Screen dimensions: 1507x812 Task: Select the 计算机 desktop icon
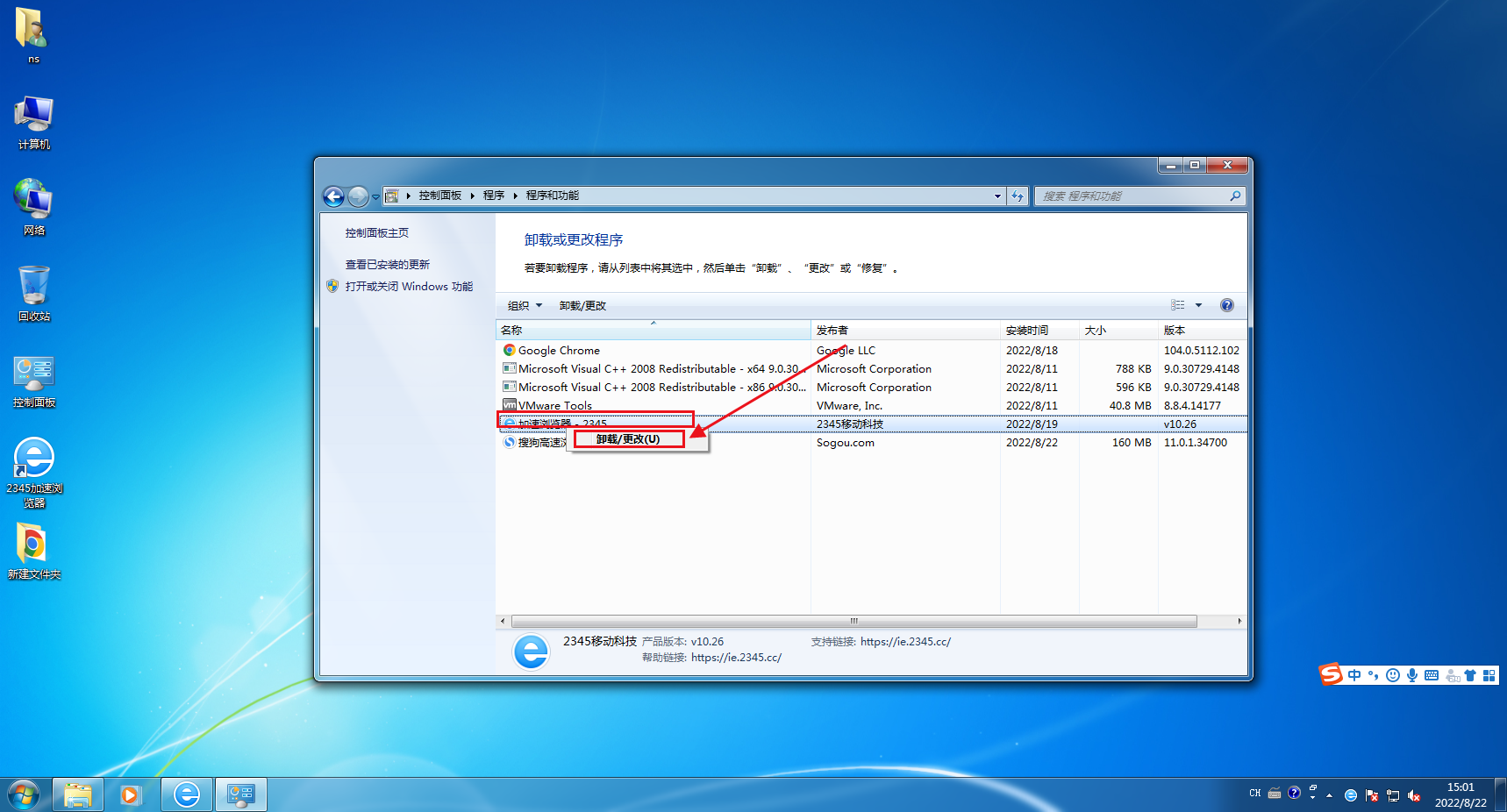pyautogui.click(x=33, y=123)
